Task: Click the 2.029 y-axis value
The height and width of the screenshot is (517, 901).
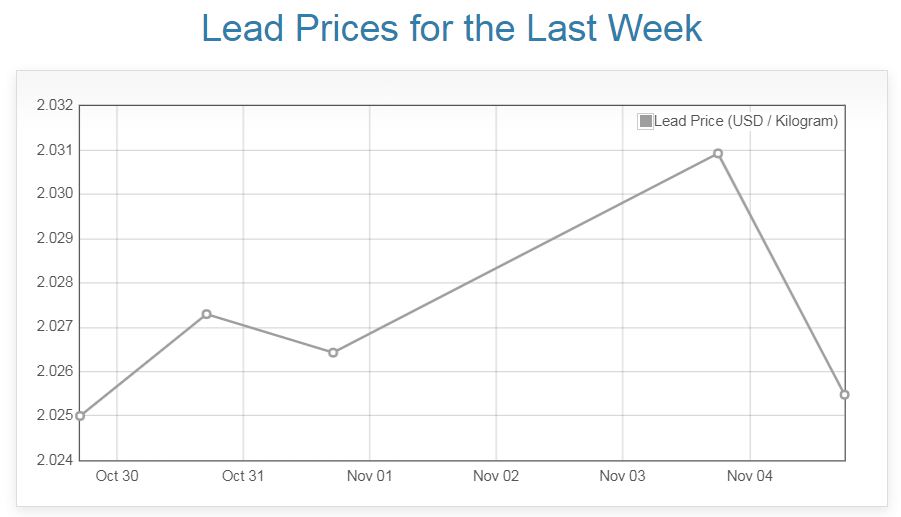Action: coord(54,238)
